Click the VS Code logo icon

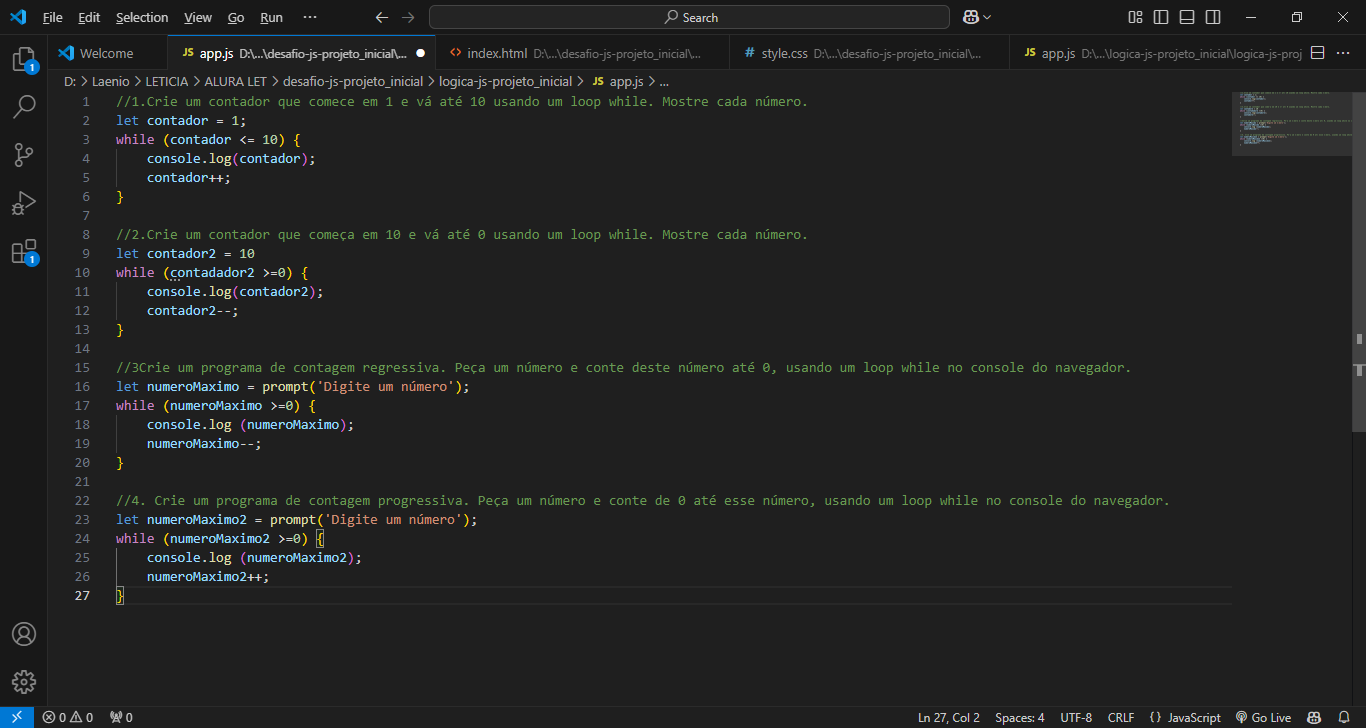tap(18, 17)
